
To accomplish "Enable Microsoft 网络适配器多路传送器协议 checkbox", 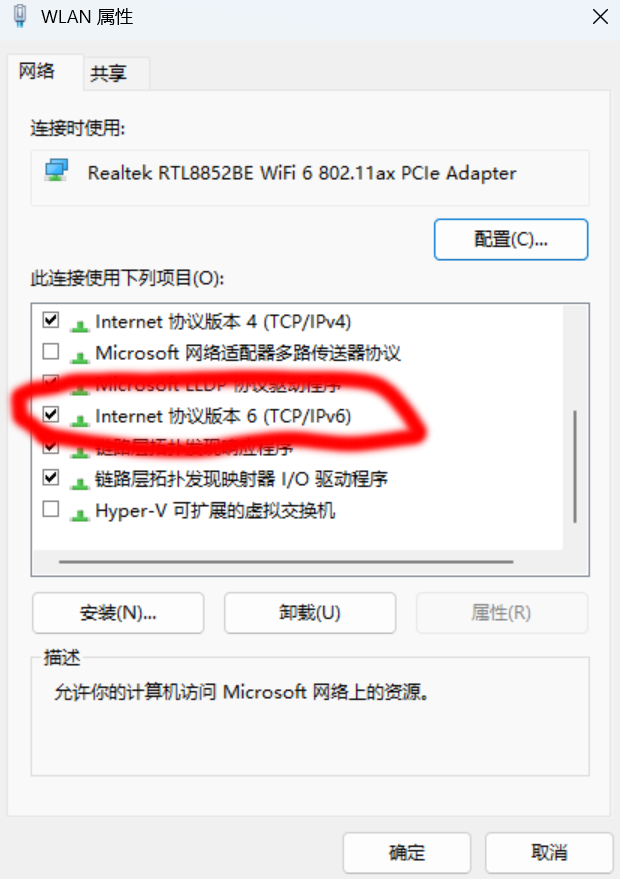I will pos(51,351).
